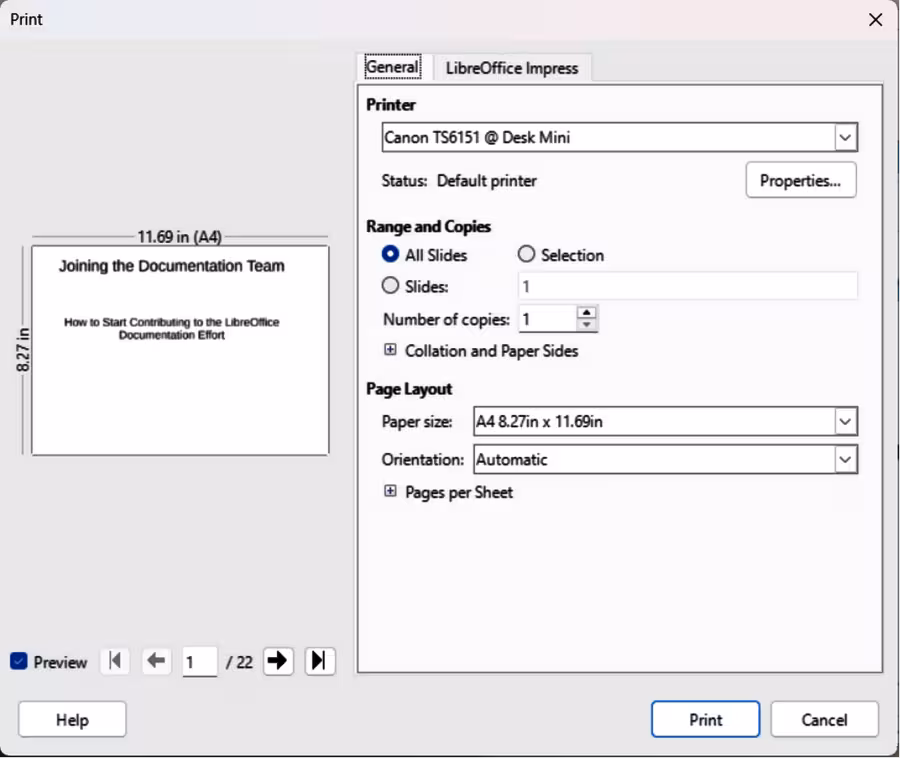This screenshot has height=758, width=900.
Task: Click the Cancel button
Action: click(824, 720)
